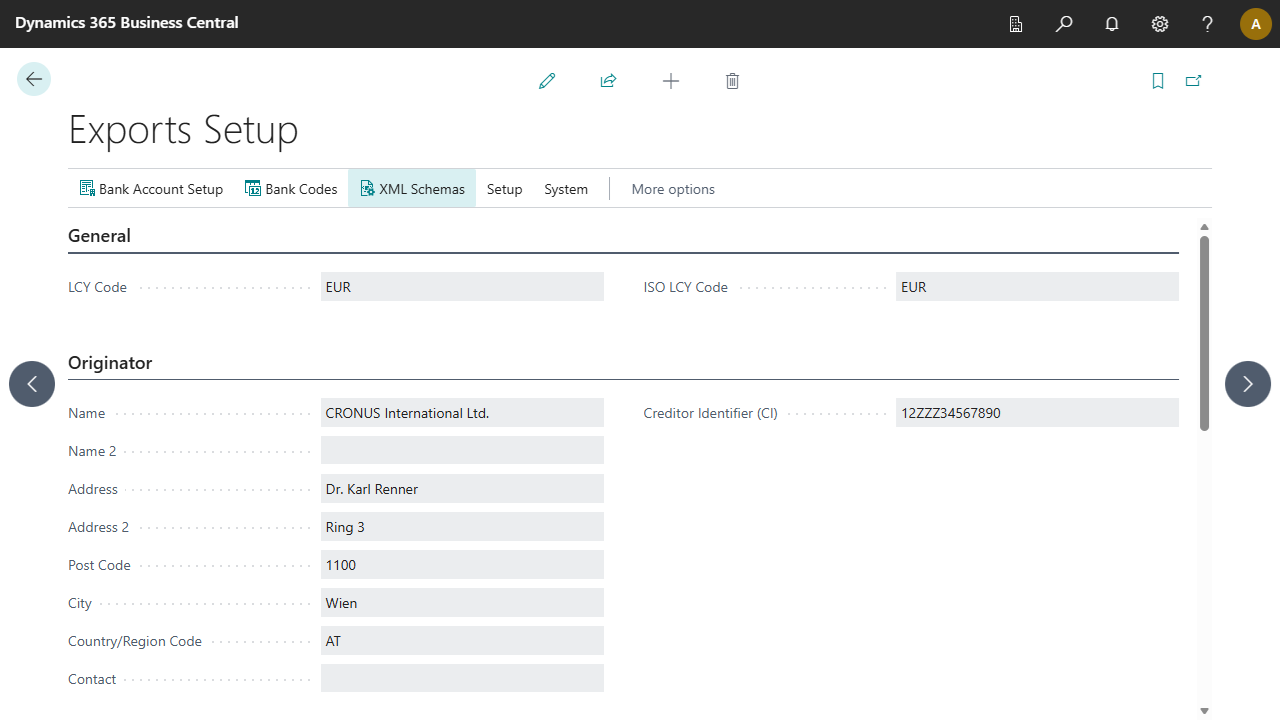Screen dimensions: 1280x720
Task: Click the bookmark icon
Action: tap(1158, 81)
